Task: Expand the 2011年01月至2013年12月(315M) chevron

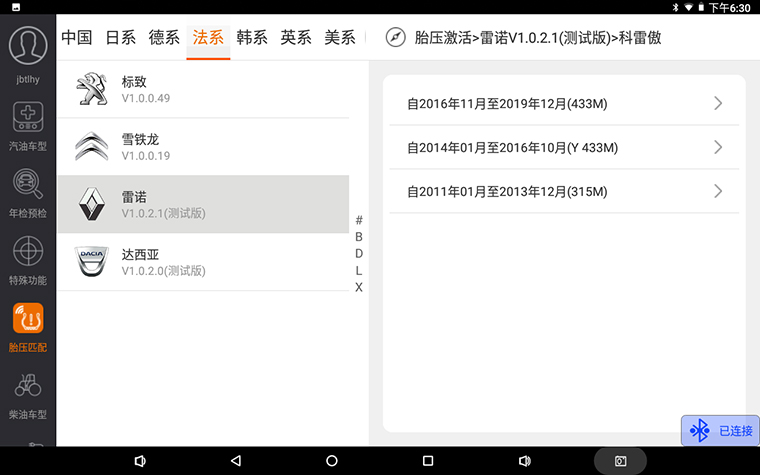Action: point(718,191)
